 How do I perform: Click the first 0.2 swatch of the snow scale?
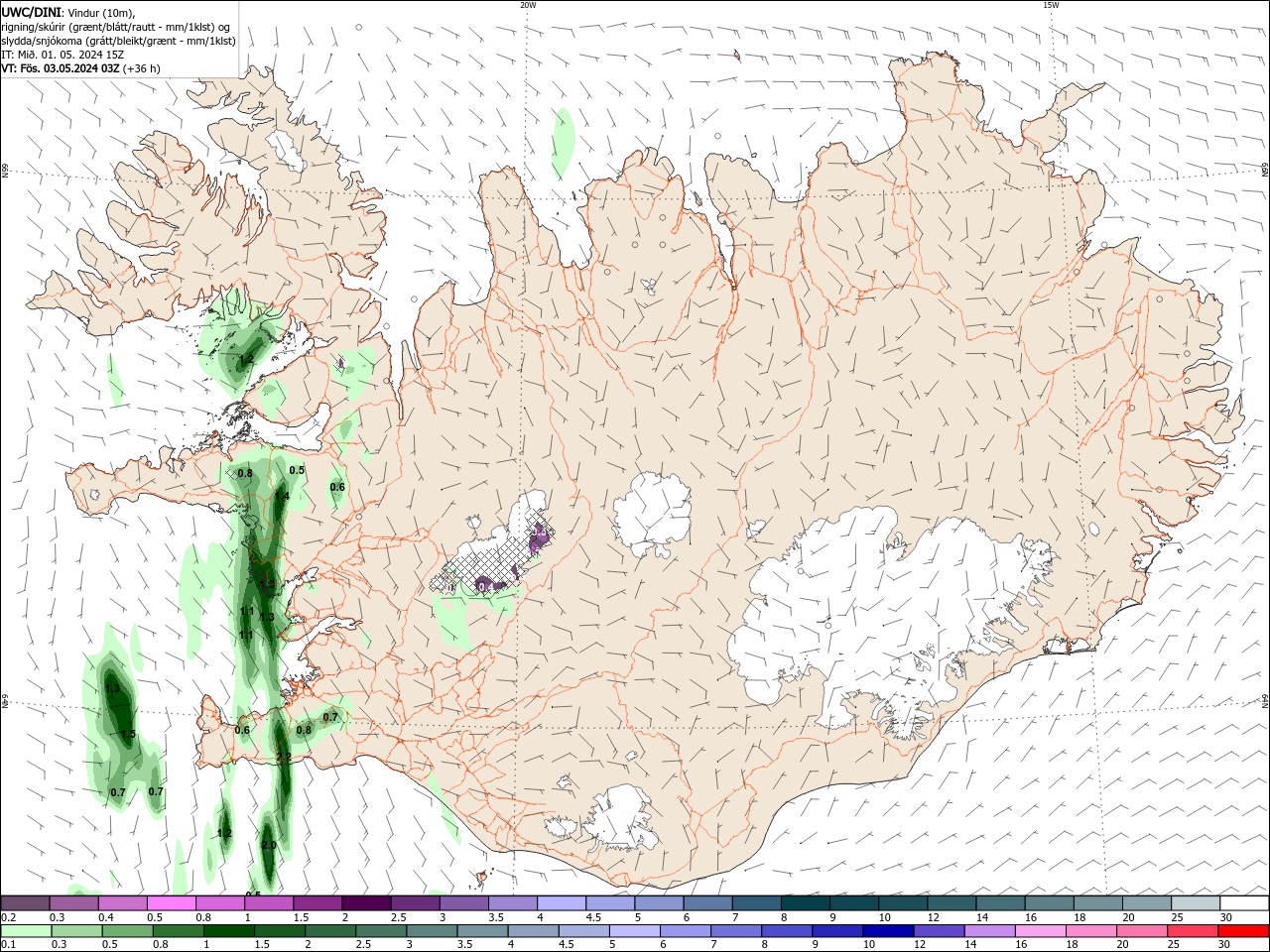coord(25,903)
